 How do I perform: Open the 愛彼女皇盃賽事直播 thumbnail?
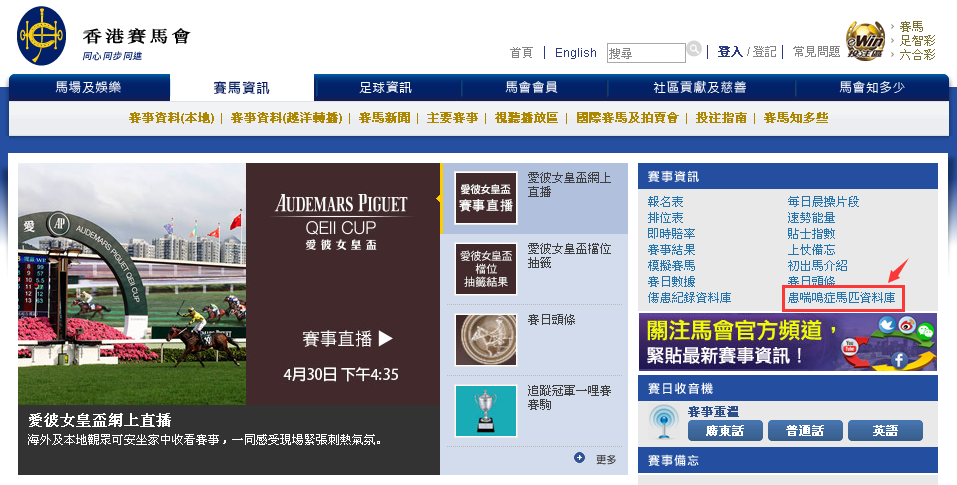click(x=486, y=198)
